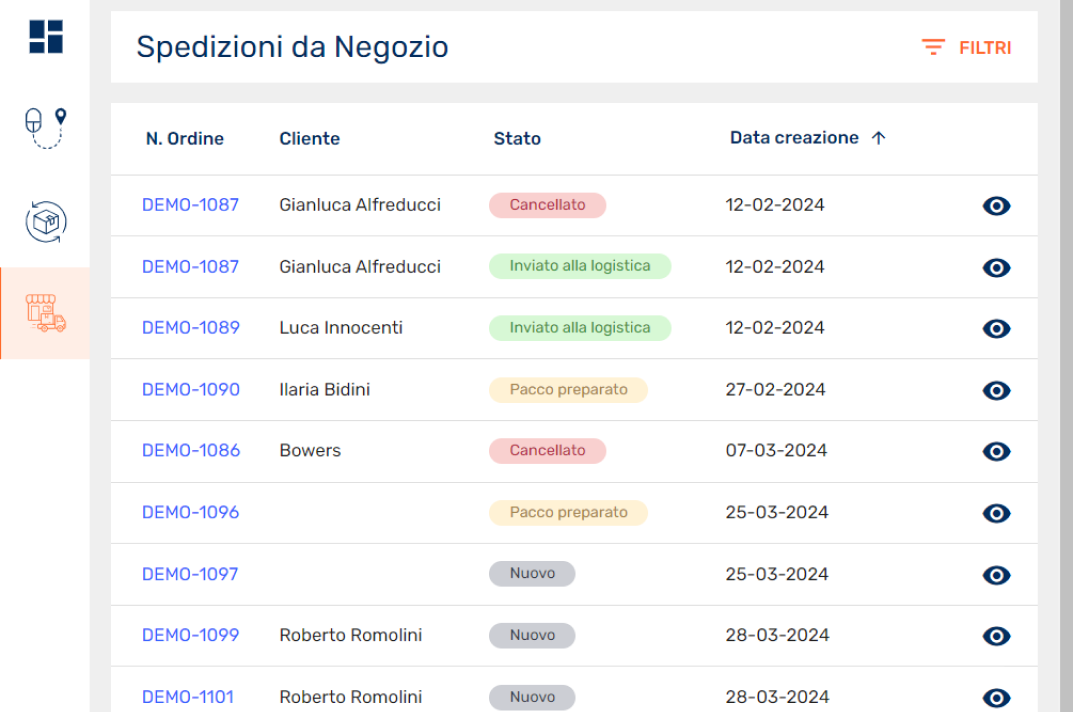Click the red Cancellato badge for Bowers

coord(547,451)
